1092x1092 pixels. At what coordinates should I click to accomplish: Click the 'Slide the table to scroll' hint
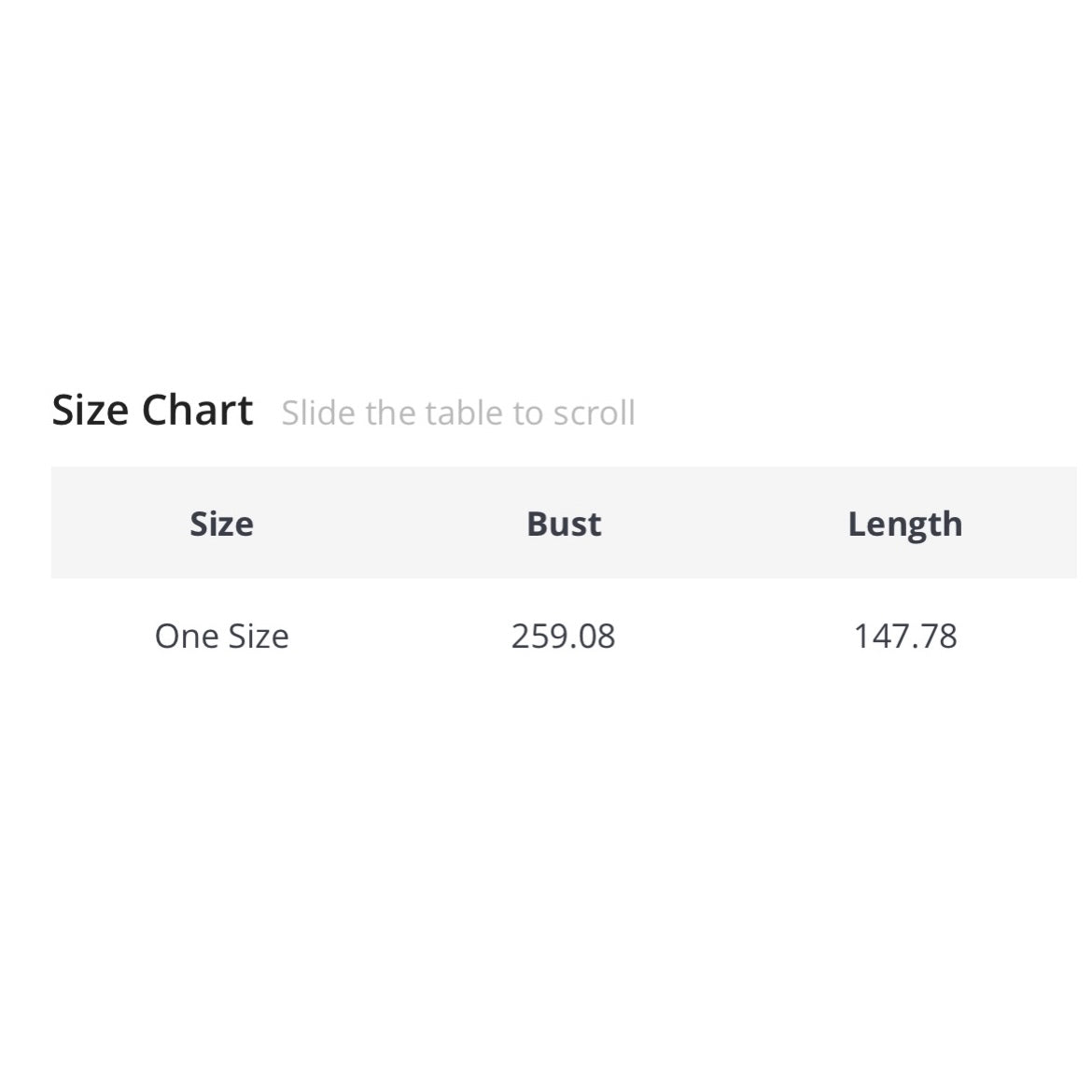tap(458, 413)
